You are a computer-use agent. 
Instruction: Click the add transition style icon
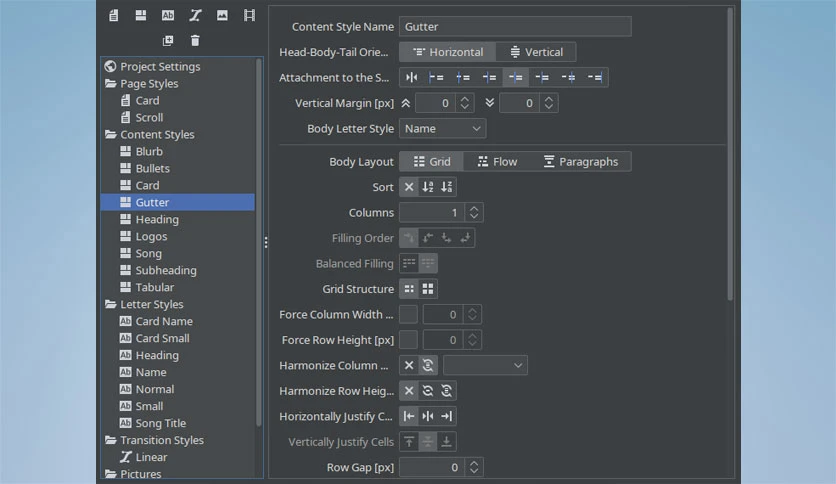pos(195,15)
